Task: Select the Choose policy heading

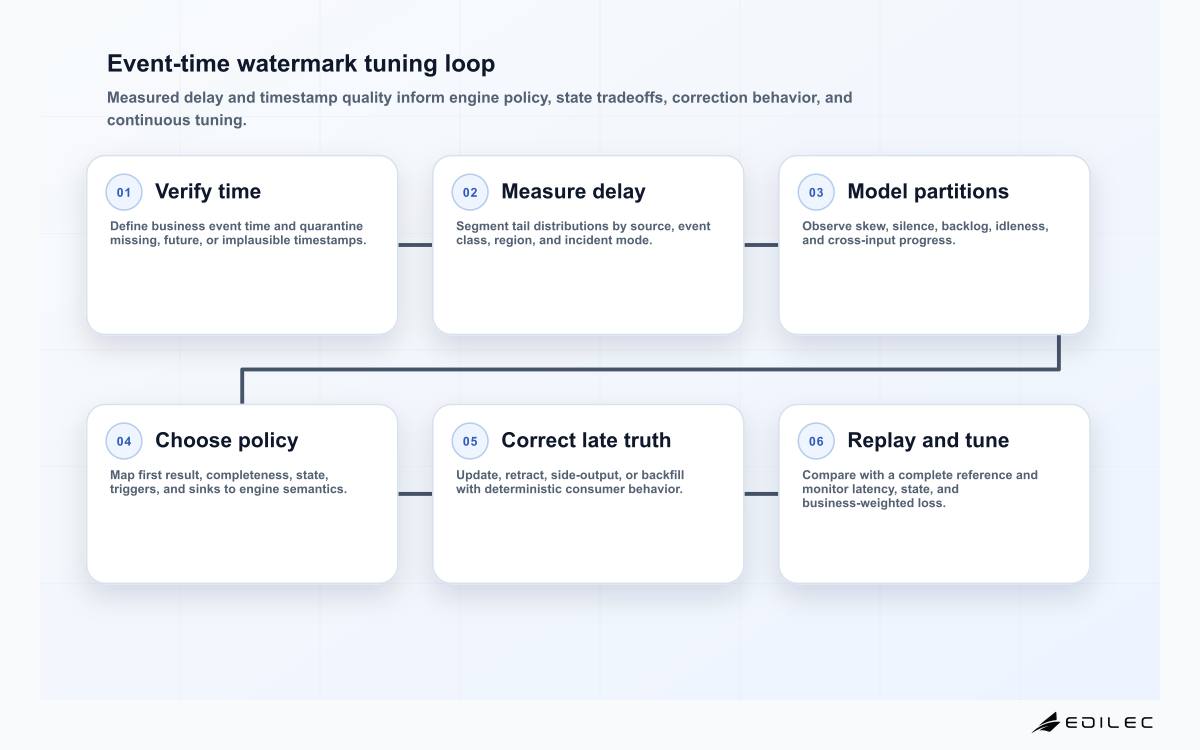Action: coord(226,441)
